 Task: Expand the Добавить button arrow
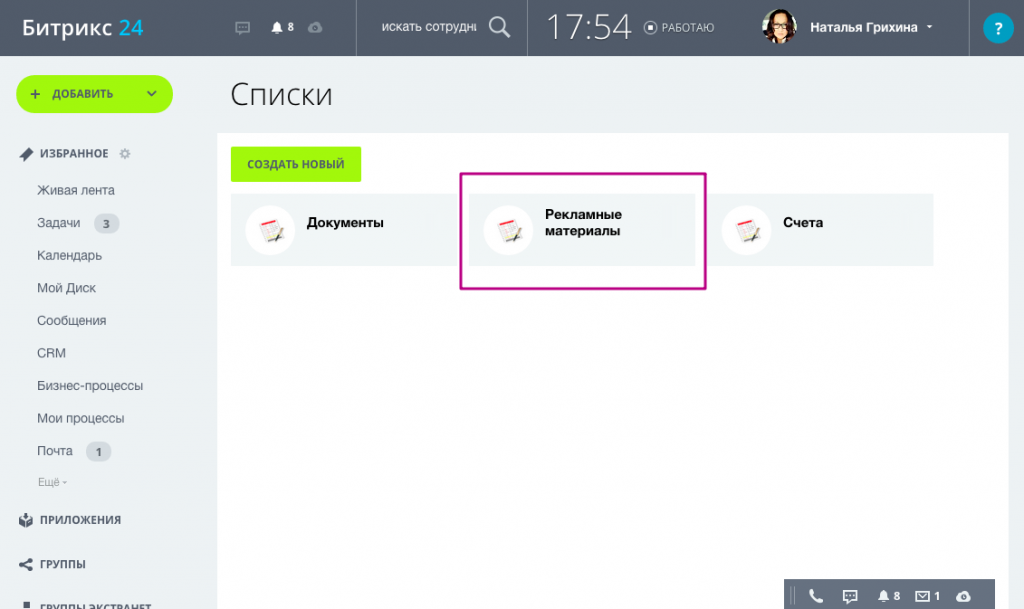click(x=152, y=94)
